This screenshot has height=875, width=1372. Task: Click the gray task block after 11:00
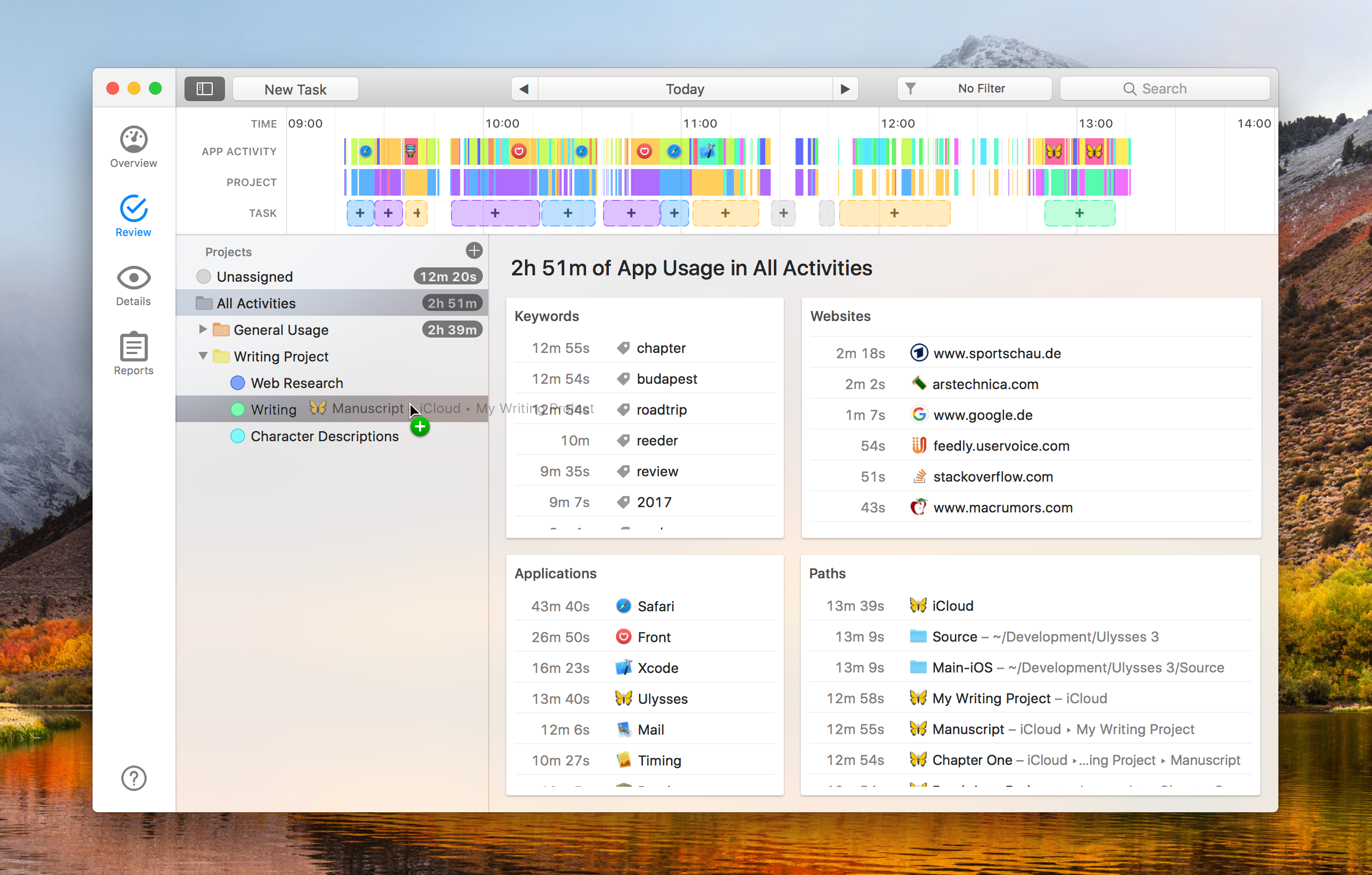[783, 213]
